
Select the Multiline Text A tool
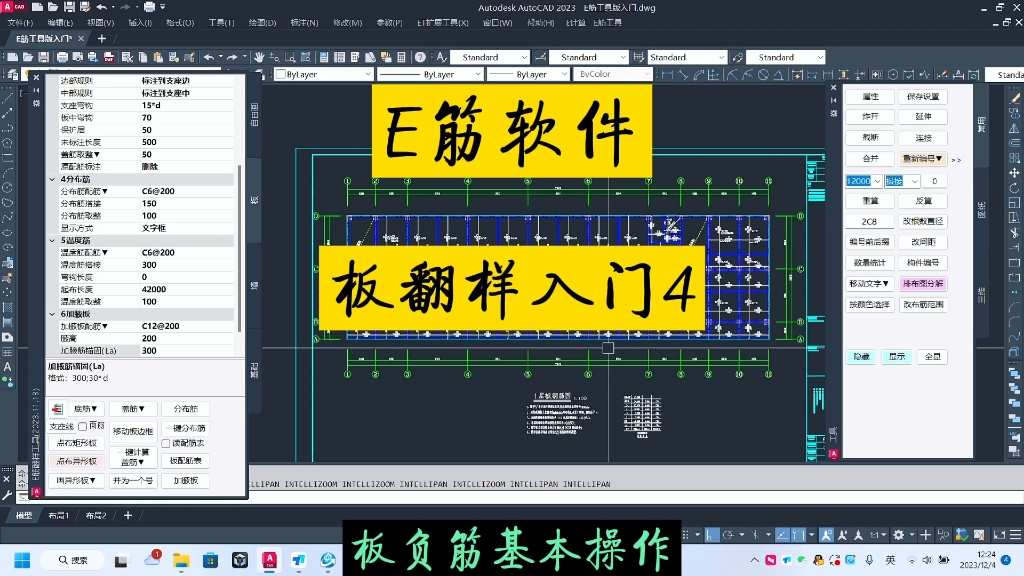(x=7, y=367)
